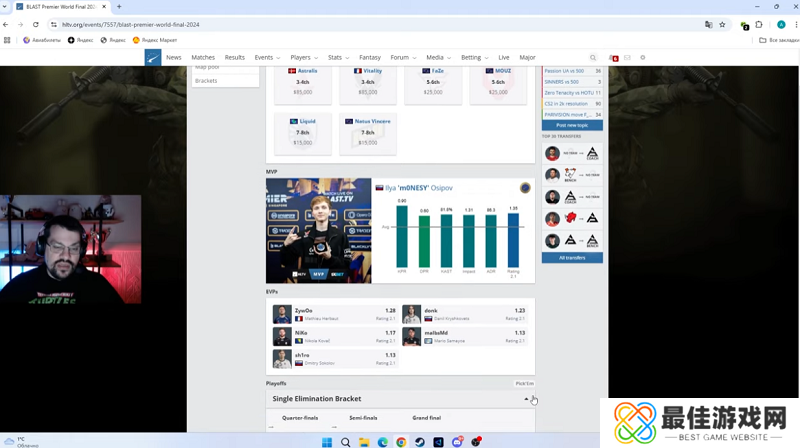800x448 pixels.
Task: Open the Results menu item
Action: tap(235, 58)
